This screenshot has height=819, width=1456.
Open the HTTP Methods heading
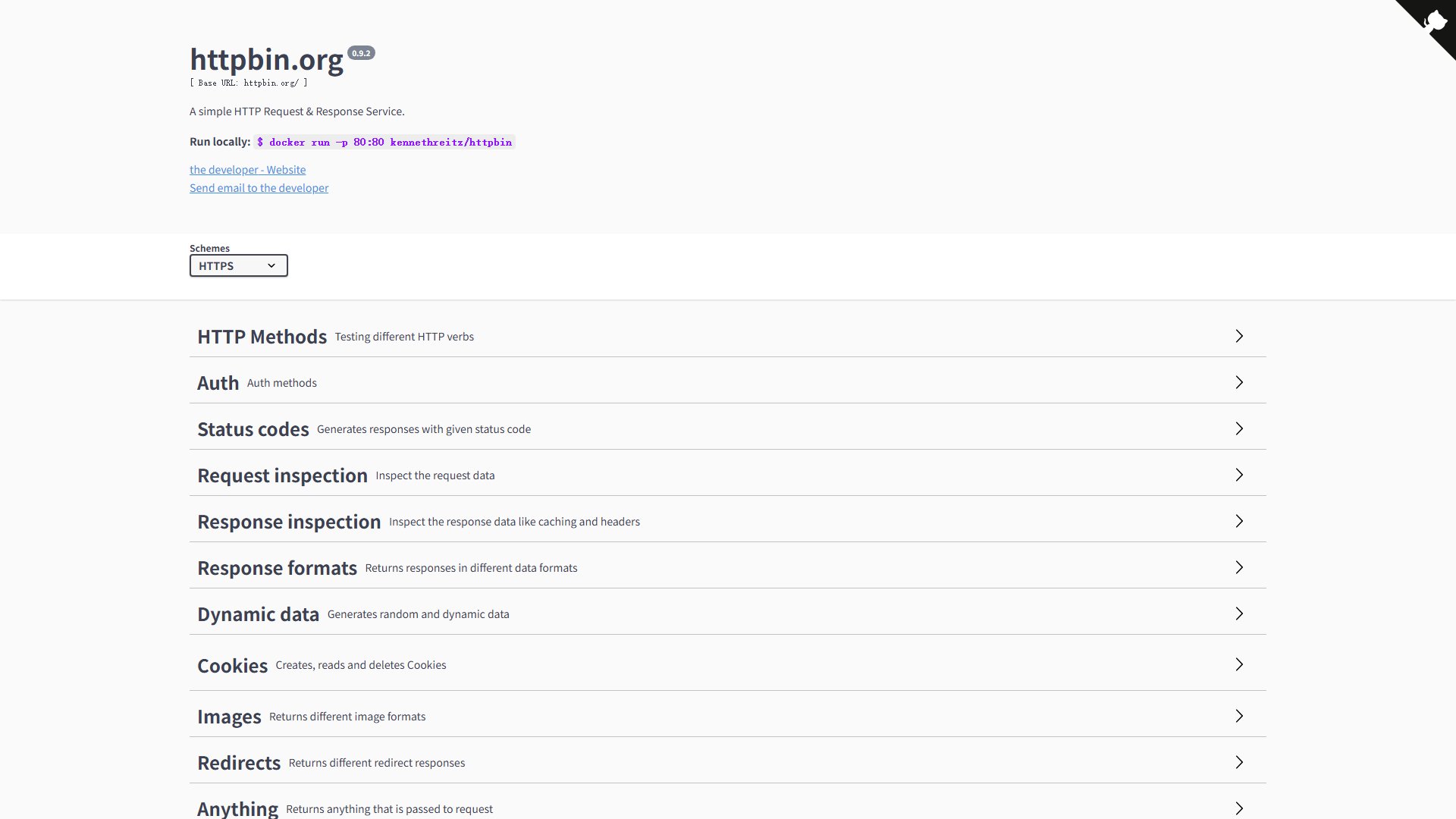[x=262, y=337]
